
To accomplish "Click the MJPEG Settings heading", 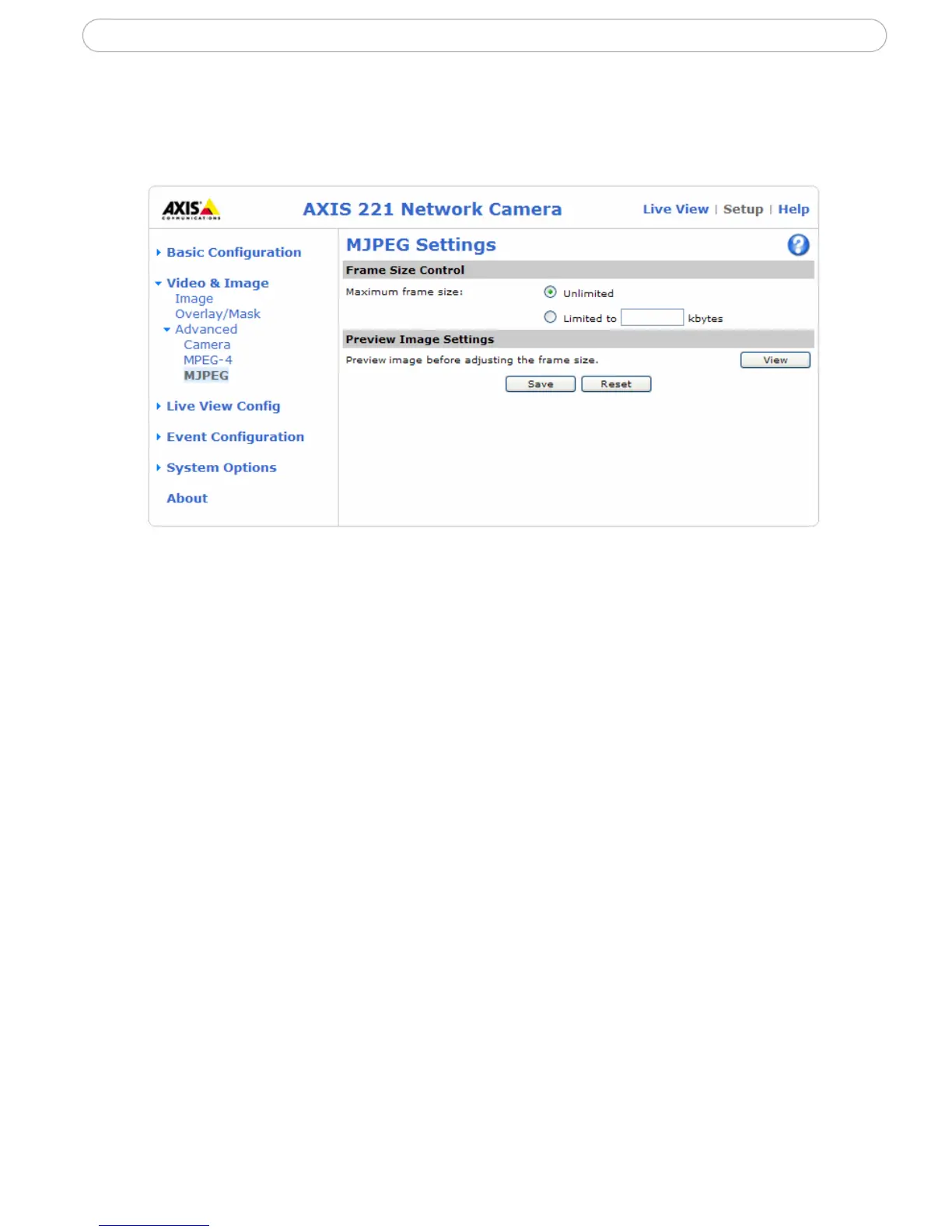I will click(421, 245).
